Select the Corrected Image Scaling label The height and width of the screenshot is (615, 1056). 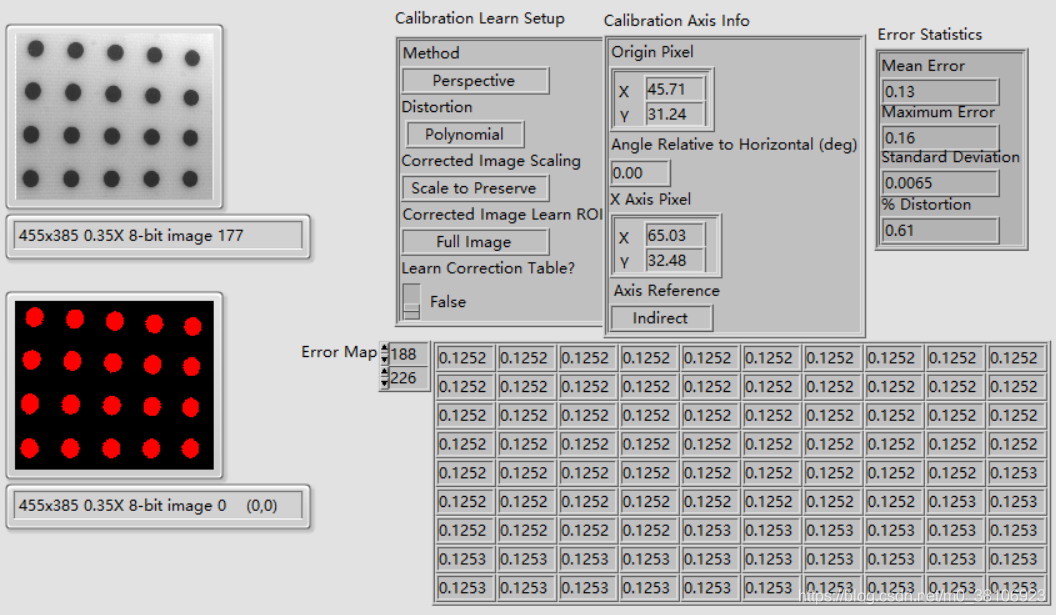tap(491, 161)
